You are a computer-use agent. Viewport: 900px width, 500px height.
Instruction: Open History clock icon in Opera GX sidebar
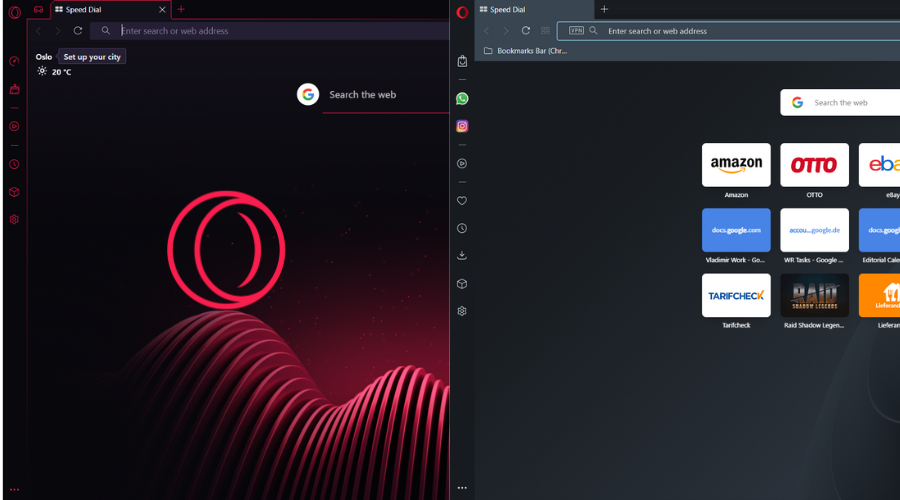(14, 164)
